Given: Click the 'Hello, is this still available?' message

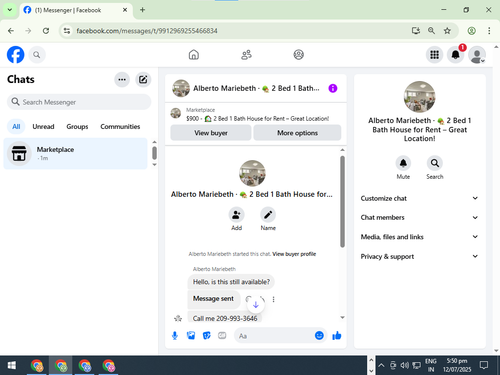Looking at the screenshot, I should tap(231, 282).
